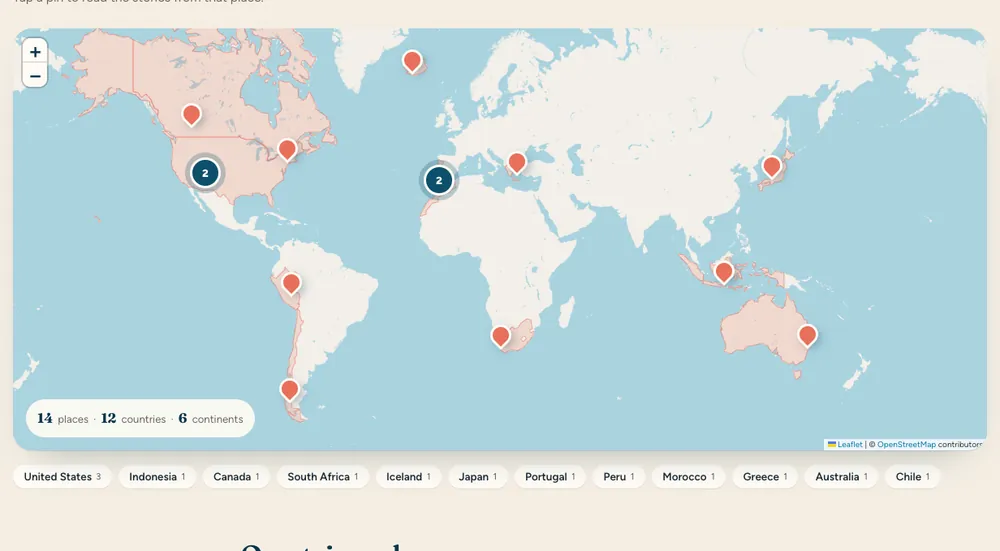The width and height of the screenshot is (1000, 551).
Task: Filter by the Chile chip
Action: (913, 476)
